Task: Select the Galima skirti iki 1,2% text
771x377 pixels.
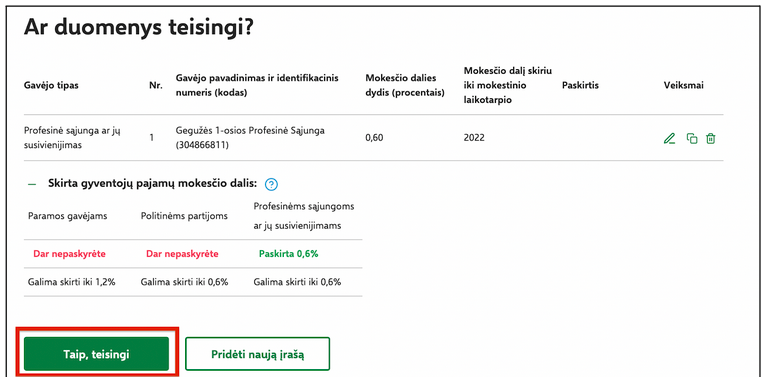Action: pos(72,282)
